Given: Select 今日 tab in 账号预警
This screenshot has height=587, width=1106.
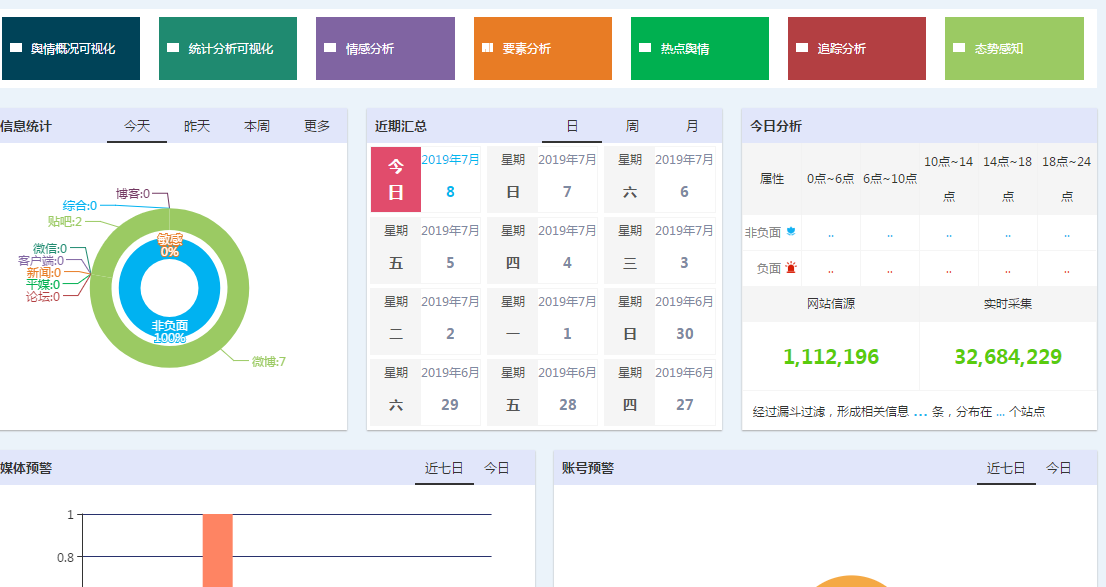Looking at the screenshot, I should click(1058, 468).
